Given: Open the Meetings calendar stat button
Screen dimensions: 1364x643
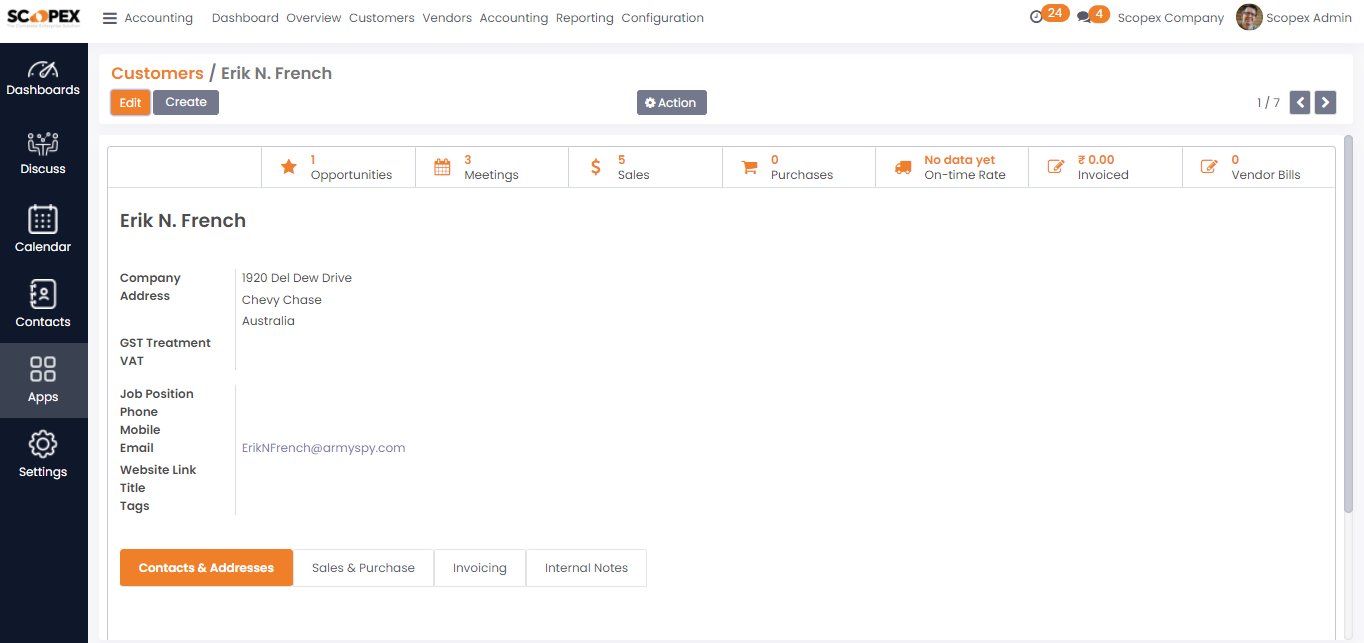Looking at the screenshot, I should (x=492, y=167).
